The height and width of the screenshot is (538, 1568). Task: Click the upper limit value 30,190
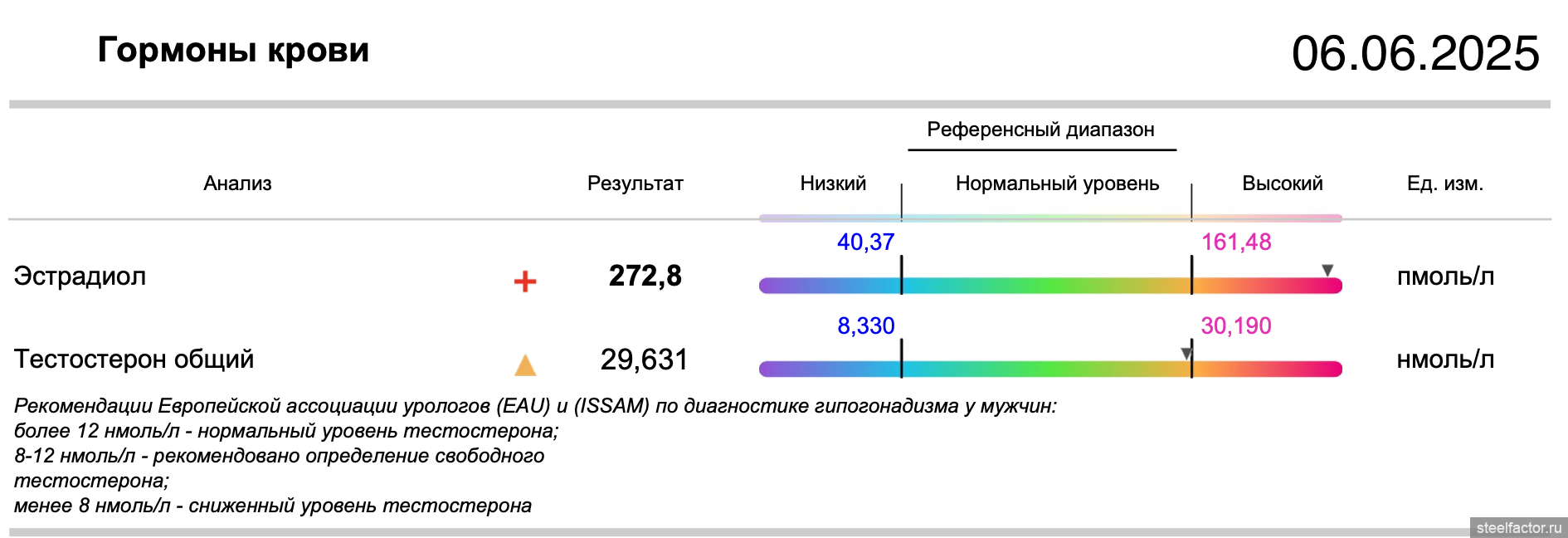pyautogui.click(x=1235, y=325)
